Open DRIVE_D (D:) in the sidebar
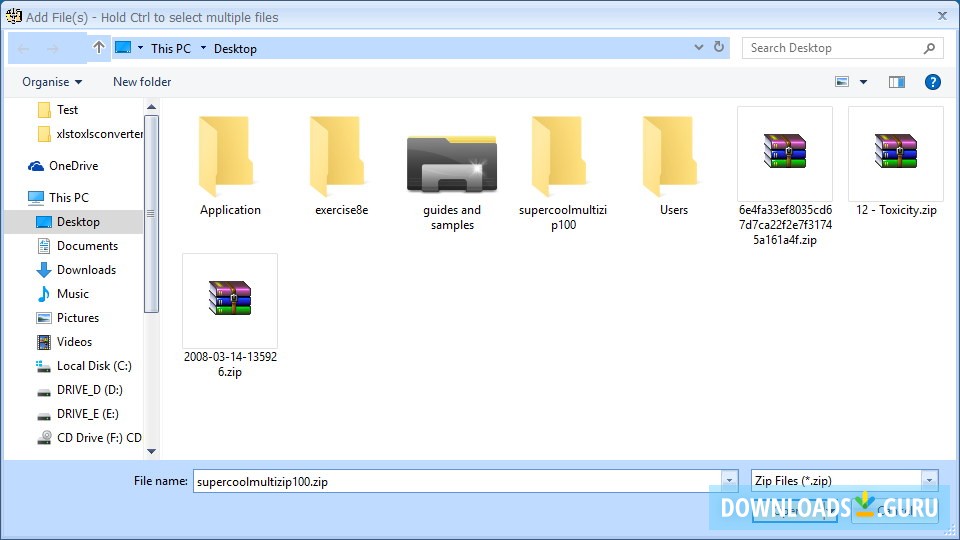 click(80, 389)
